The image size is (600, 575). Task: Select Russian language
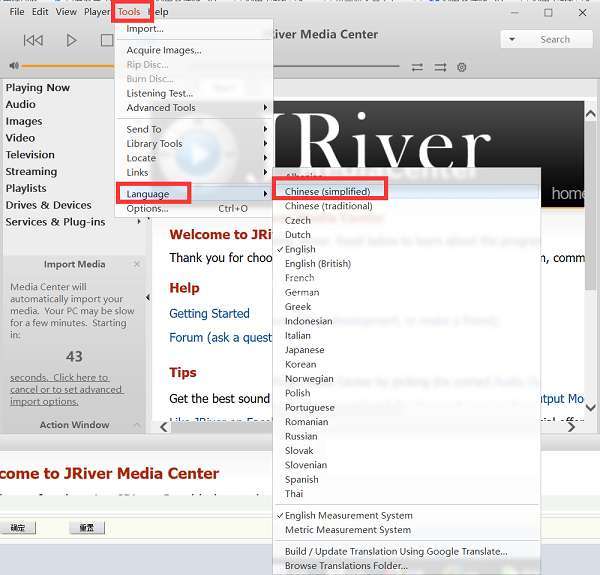tap(406, 436)
